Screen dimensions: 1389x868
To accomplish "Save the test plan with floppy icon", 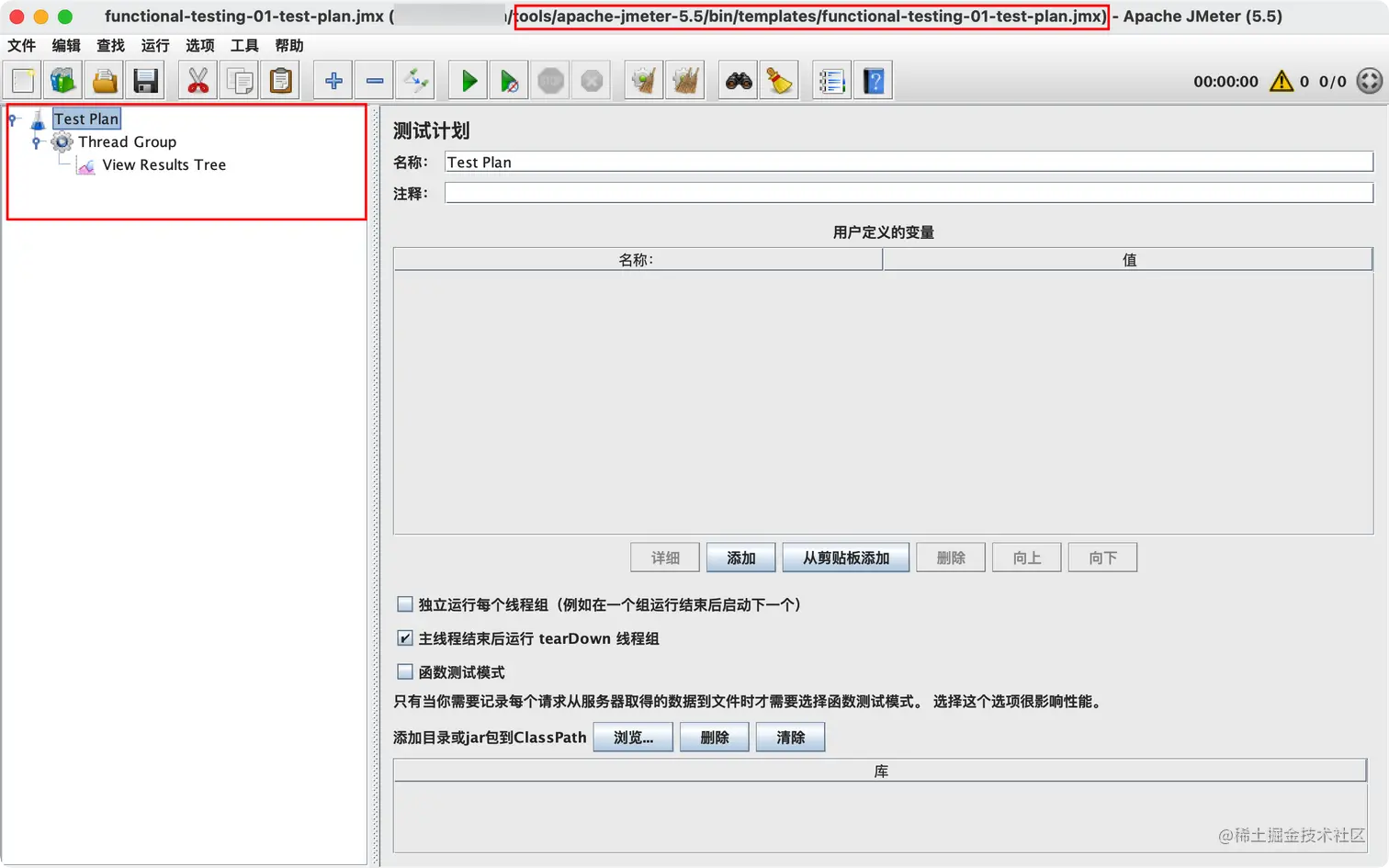I will pos(146,81).
